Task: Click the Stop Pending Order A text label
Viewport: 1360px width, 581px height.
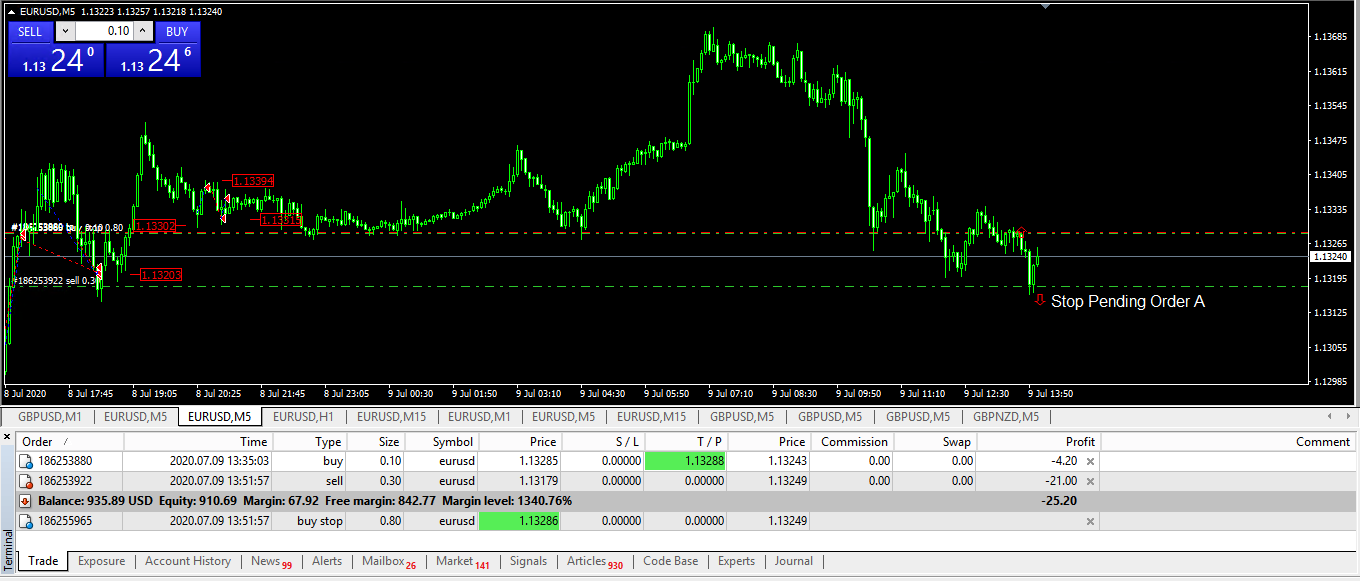Action: [x=1128, y=301]
